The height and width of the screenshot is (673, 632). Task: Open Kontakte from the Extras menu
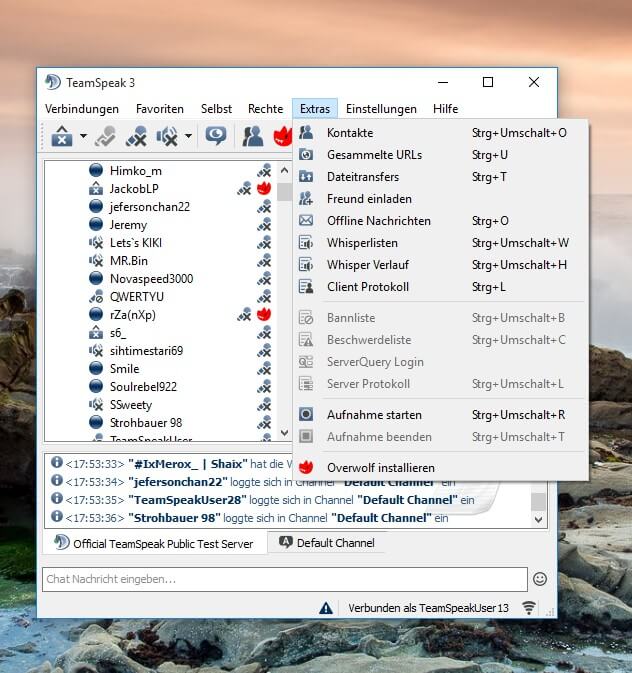[441, 133]
